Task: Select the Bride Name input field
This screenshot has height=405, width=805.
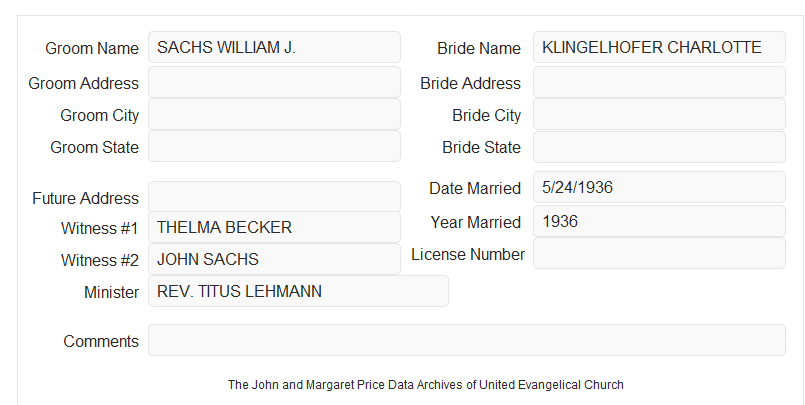Action: (659, 47)
